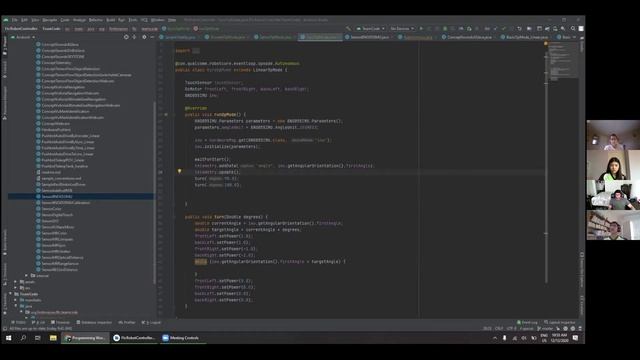The width and height of the screenshot is (640, 360).
Task: Select ConceptTelemetry in project tree
Action: point(56,63)
